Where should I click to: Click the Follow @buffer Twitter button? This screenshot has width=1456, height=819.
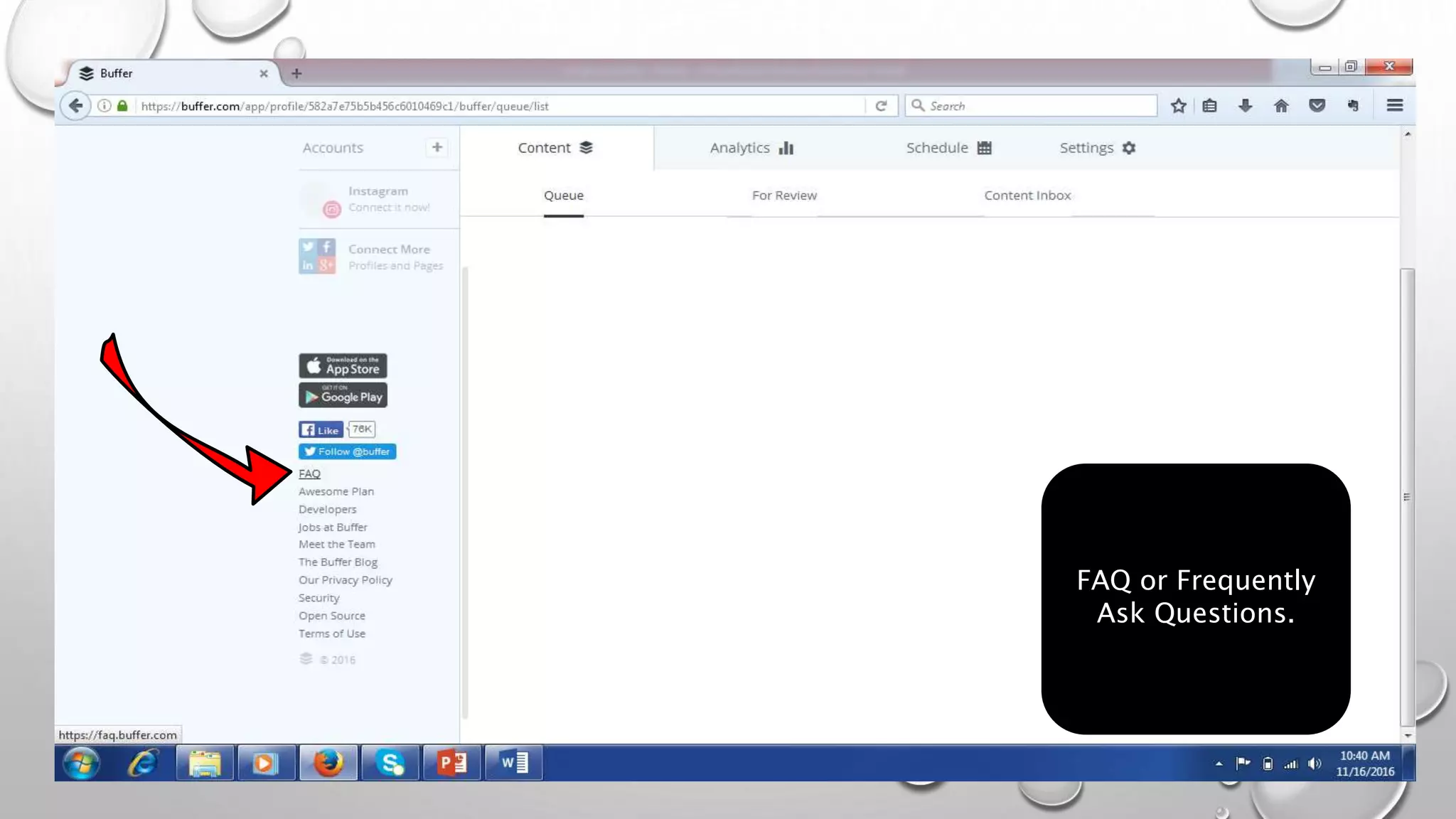point(347,451)
